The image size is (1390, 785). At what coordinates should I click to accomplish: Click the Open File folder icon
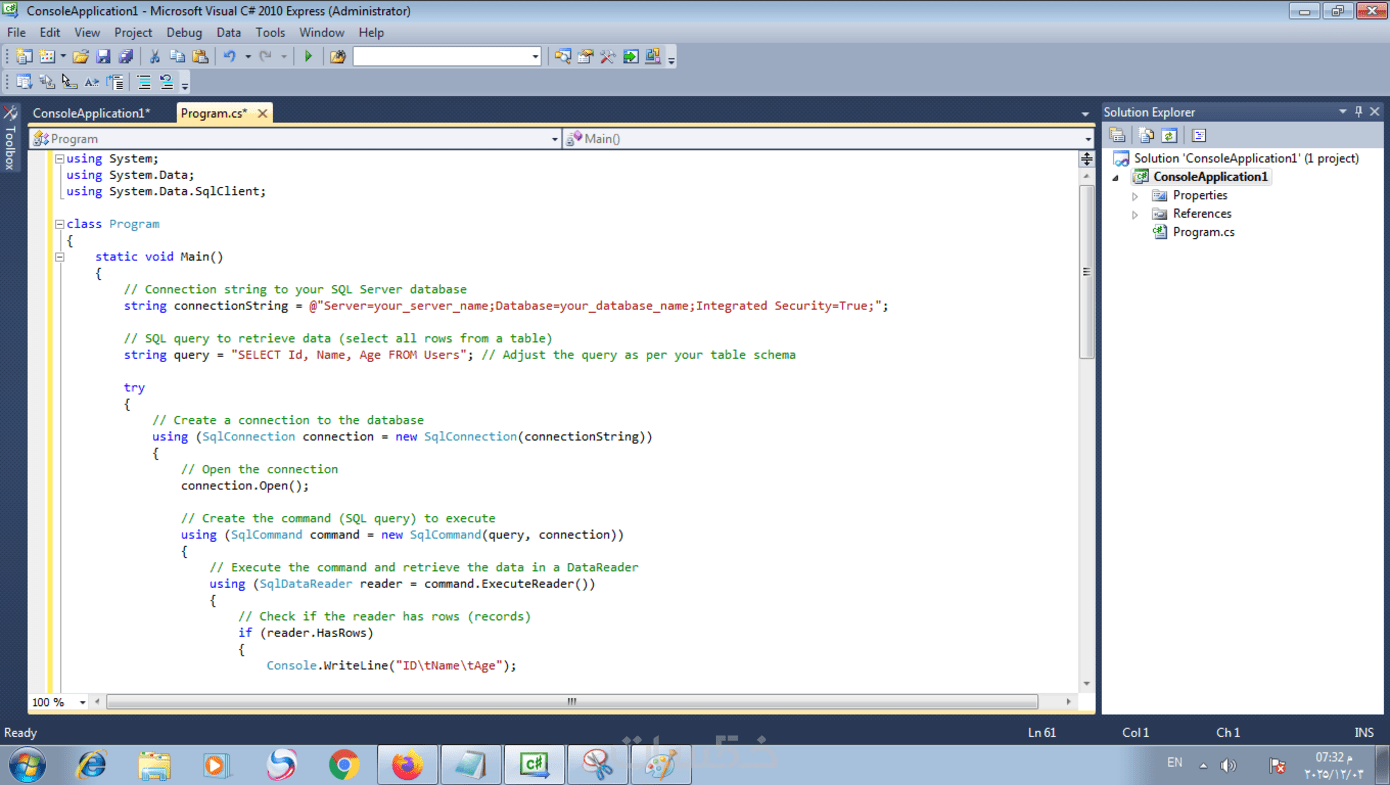81,57
